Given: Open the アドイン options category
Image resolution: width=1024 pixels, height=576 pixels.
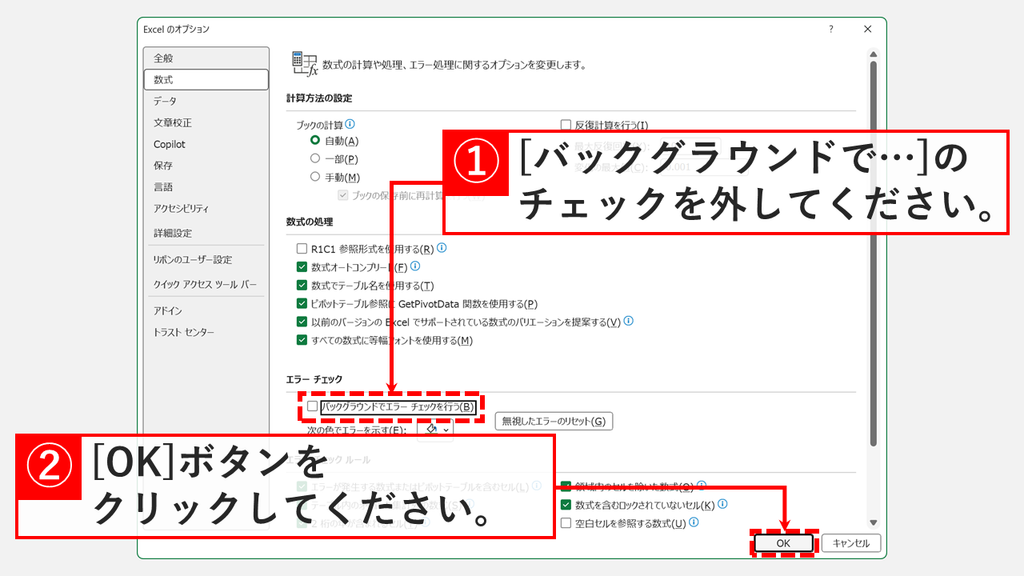Looking at the screenshot, I should pyautogui.click(x=206, y=312).
